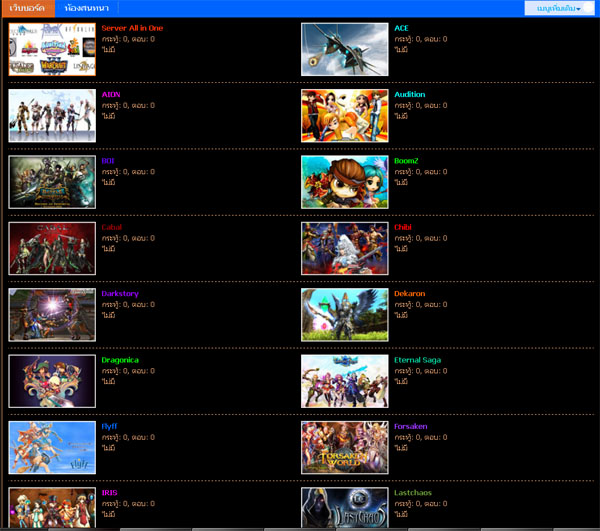Viewport: 600px width, 531px height.
Task: Open the Eternal Saga forum link
Action: pyautogui.click(x=417, y=360)
